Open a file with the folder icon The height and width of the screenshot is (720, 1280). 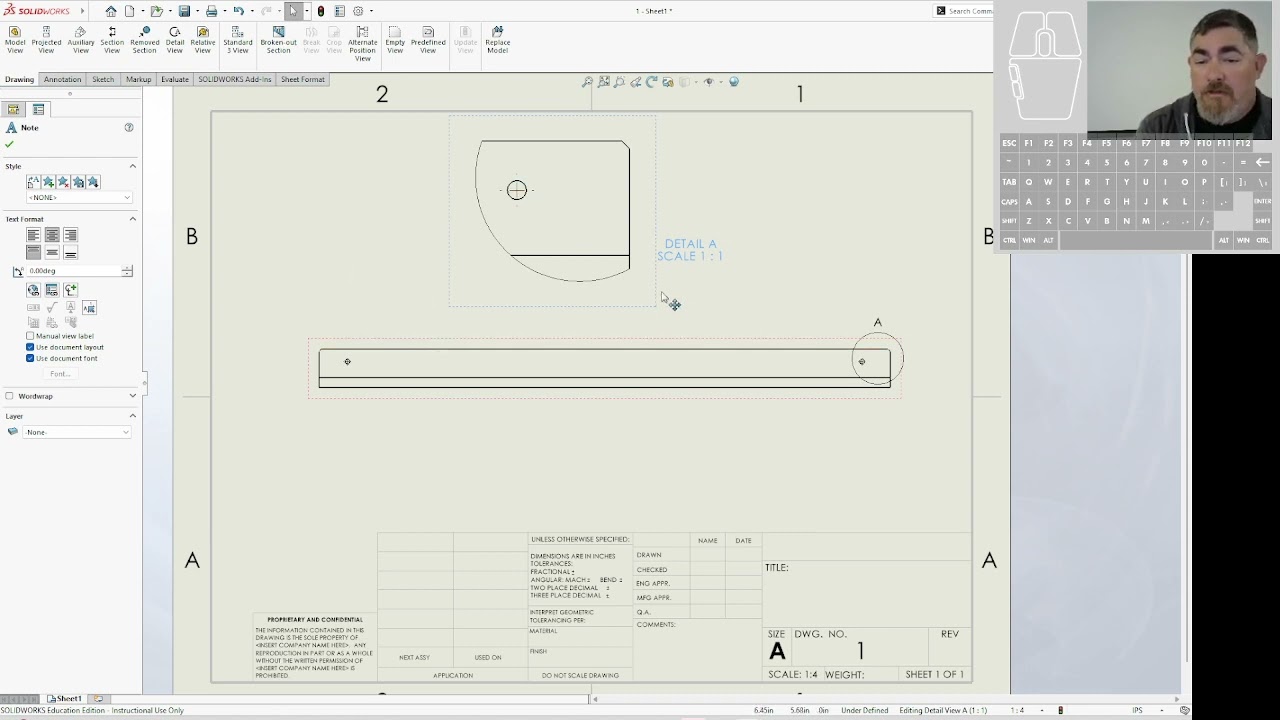click(x=156, y=11)
